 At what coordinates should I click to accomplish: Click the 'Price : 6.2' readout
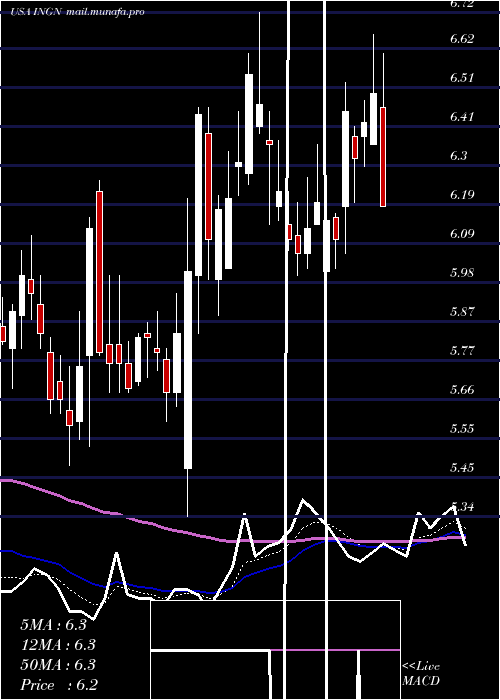(x=59, y=685)
